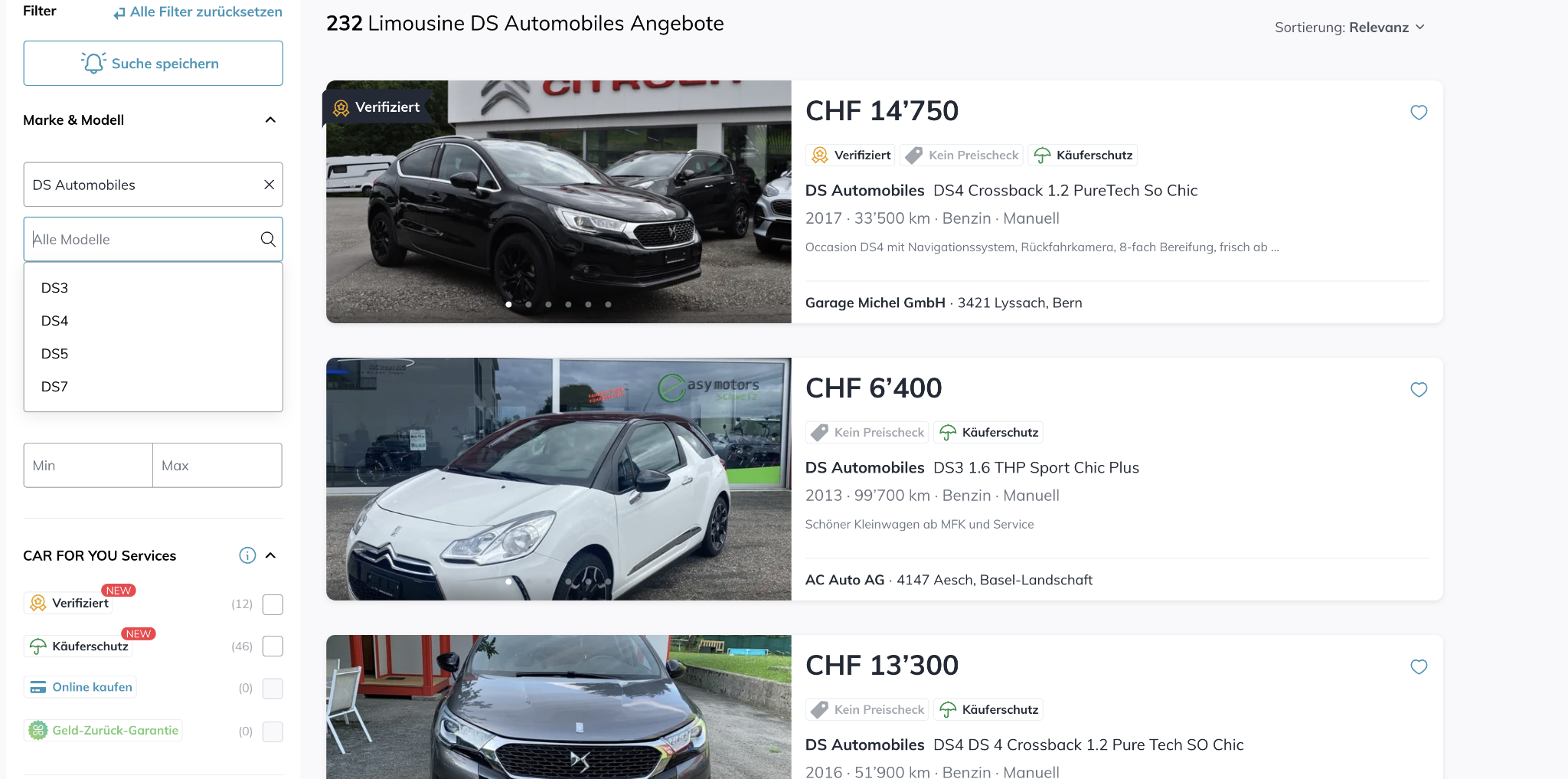Focus the Max price input field
The image size is (1568, 779).
coord(217,466)
